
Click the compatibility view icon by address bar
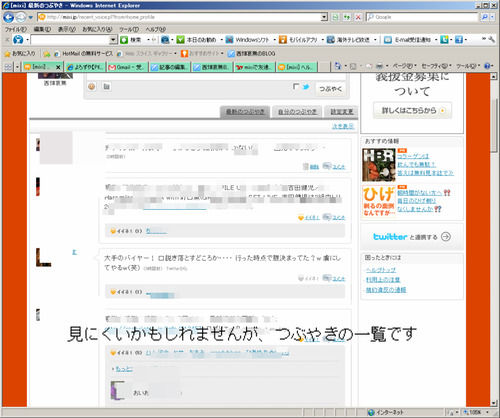pos(335,17)
